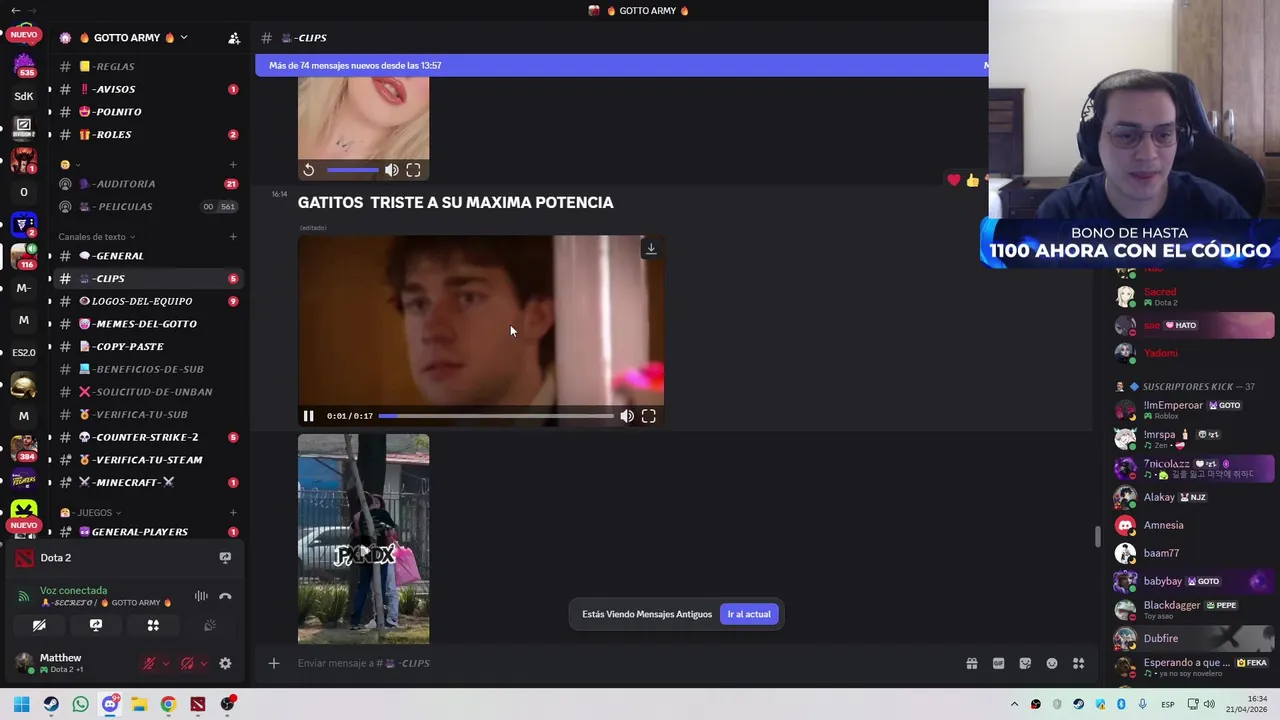
Task: Open GOTTO ARMY server dropdown menu
Action: [x=184, y=38]
